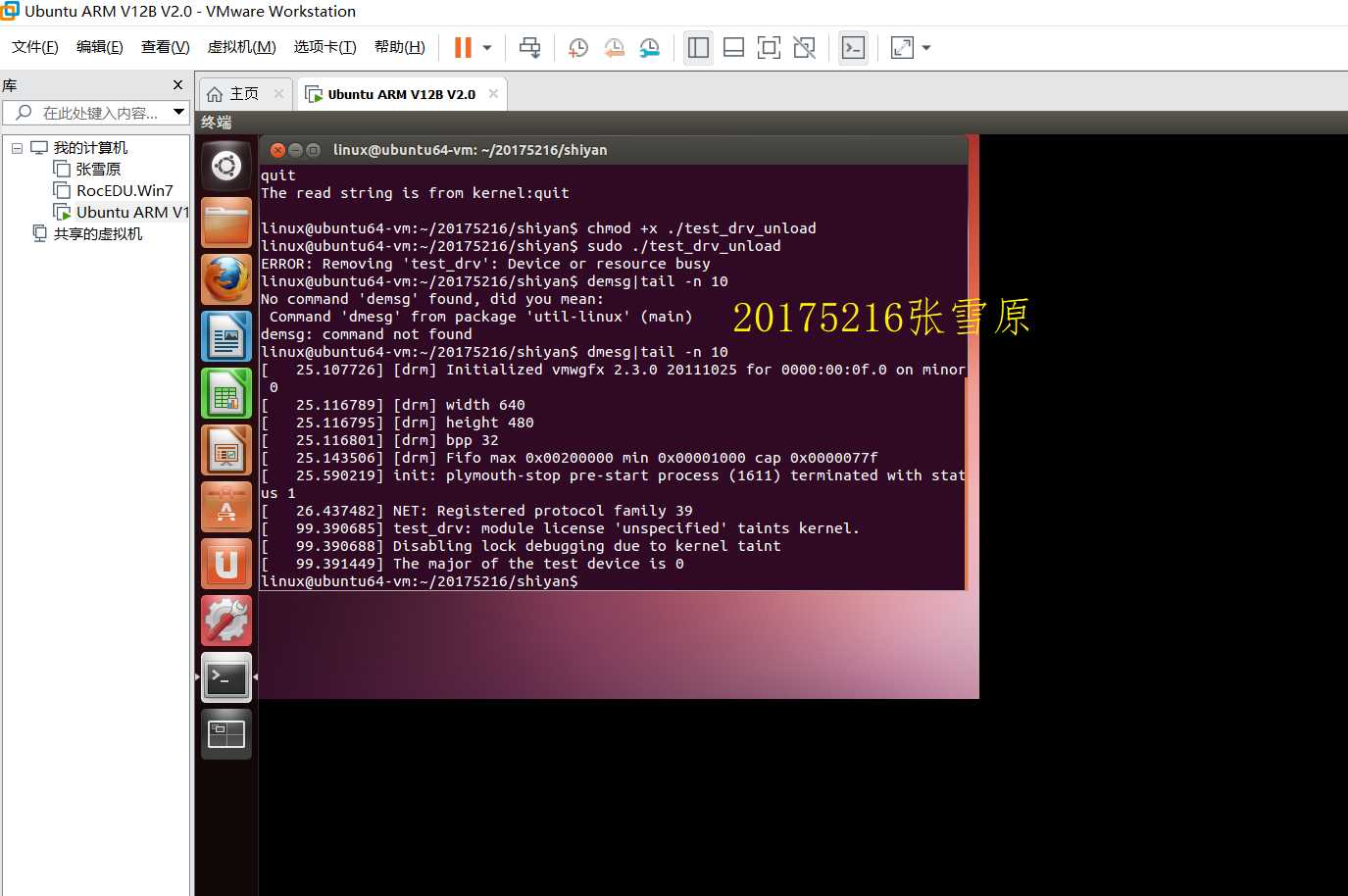Open stretch display dropdown arrow
The image size is (1348, 896).
click(926, 47)
